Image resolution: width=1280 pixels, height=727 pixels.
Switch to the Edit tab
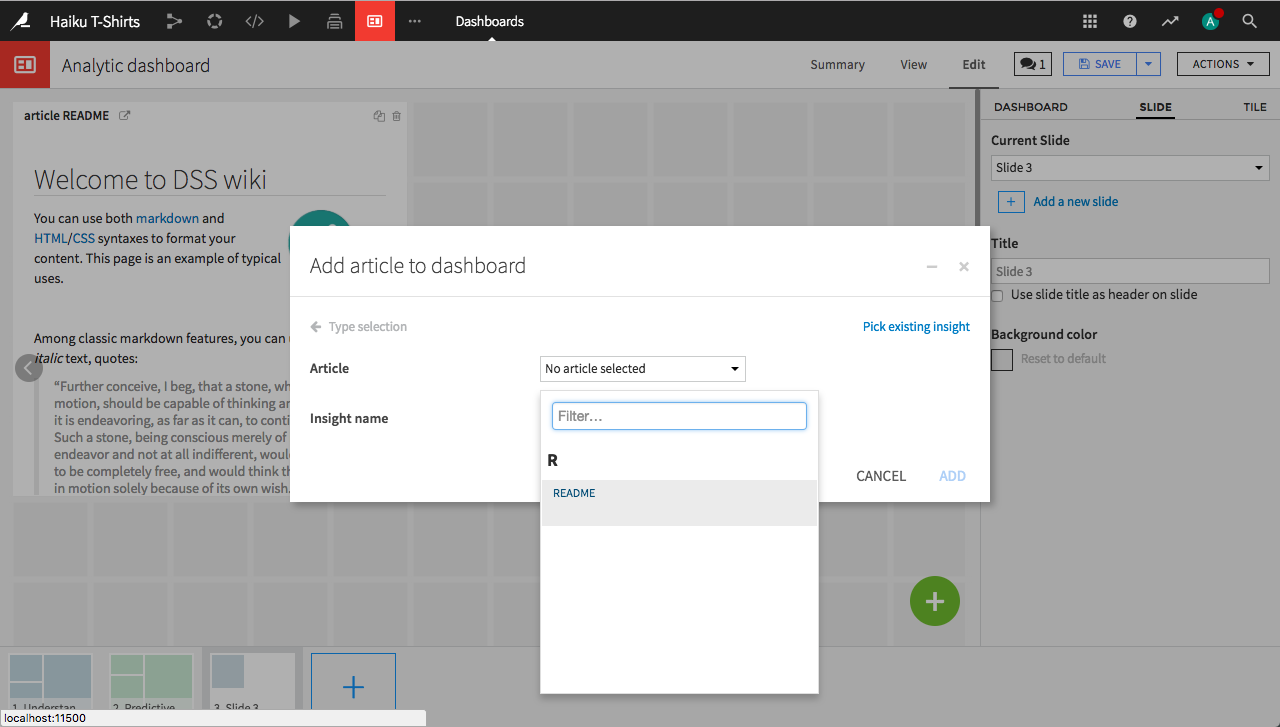tap(974, 65)
